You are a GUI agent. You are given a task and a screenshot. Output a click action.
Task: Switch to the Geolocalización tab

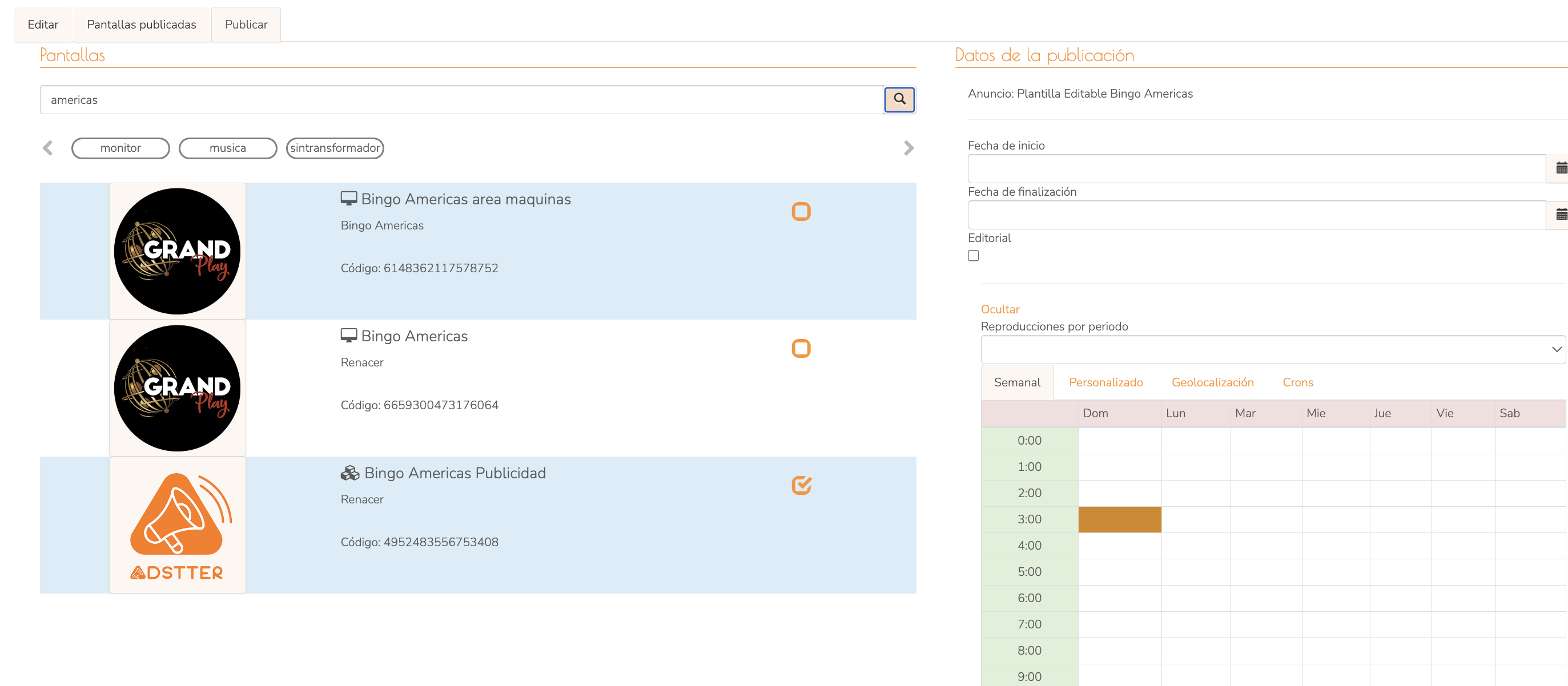(1212, 382)
